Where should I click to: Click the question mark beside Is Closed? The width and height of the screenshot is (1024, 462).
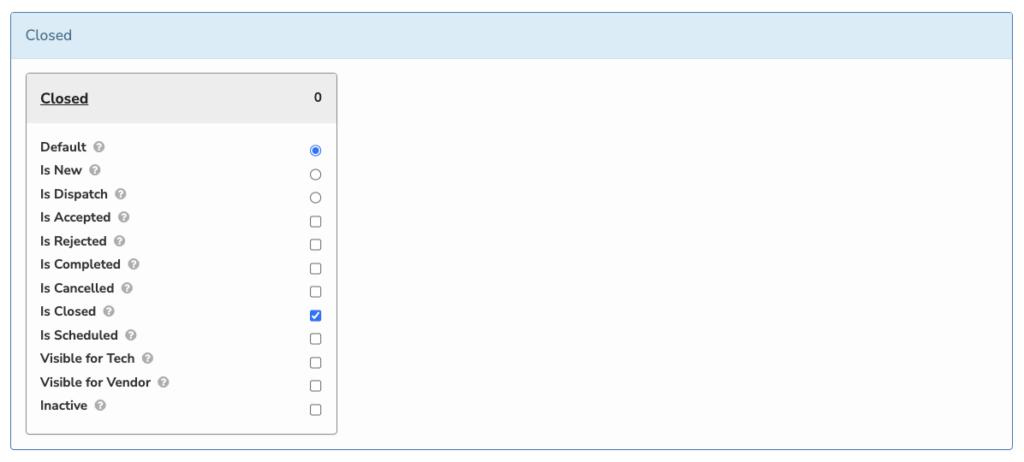click(x=108, y=312)
